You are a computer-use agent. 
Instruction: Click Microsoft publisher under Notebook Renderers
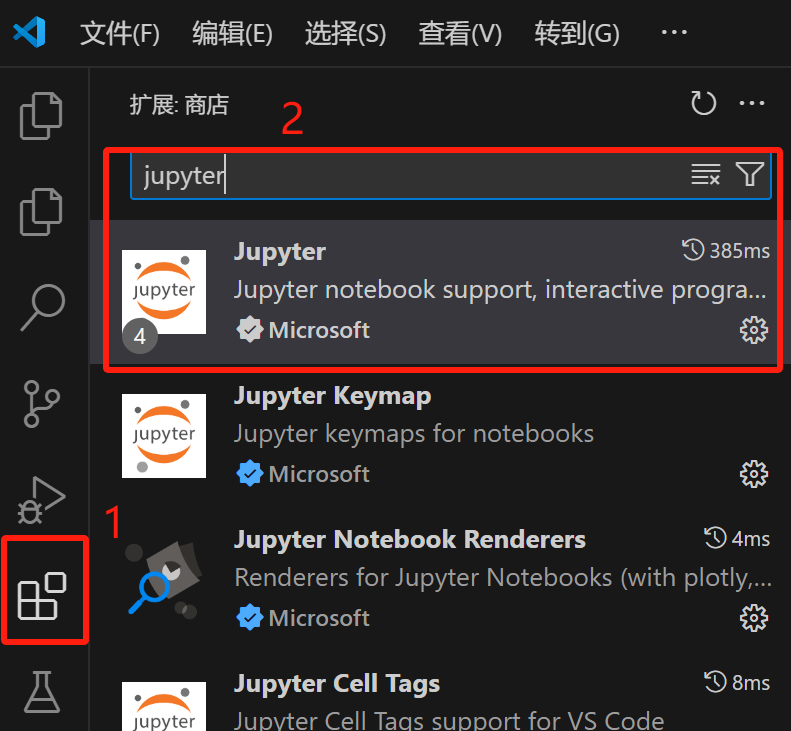pyautogui.click(x=319, y=618)
